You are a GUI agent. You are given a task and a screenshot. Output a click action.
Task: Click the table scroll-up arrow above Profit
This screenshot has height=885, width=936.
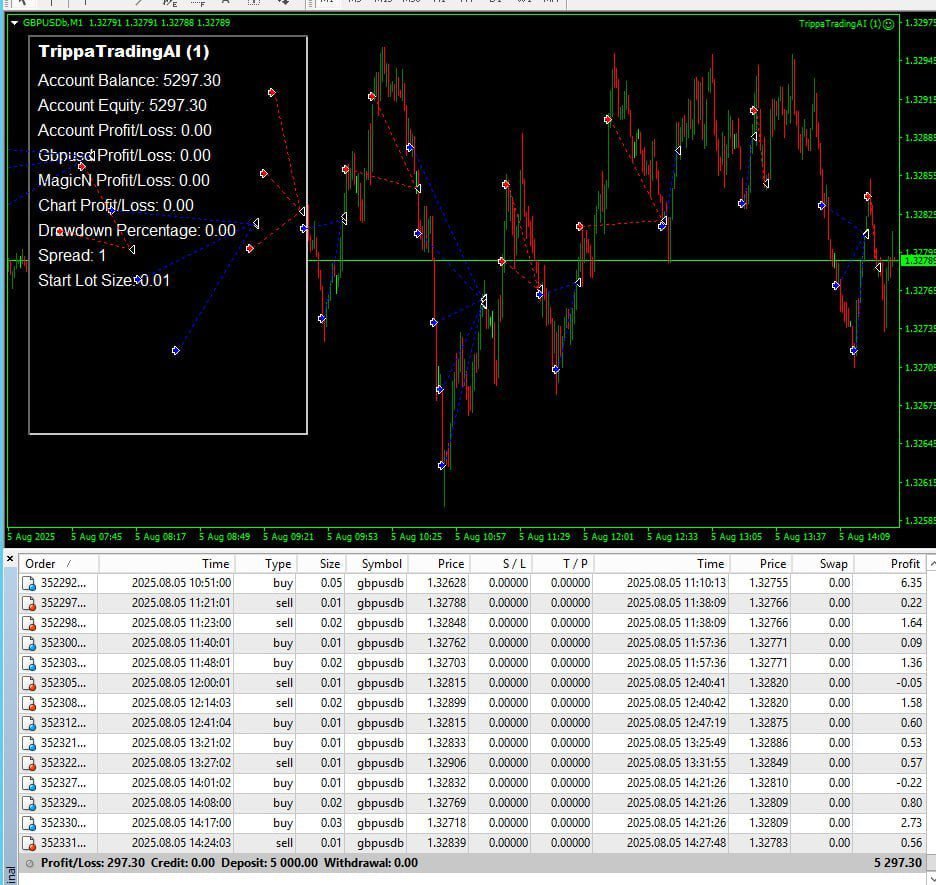click(x=932, y=563)
